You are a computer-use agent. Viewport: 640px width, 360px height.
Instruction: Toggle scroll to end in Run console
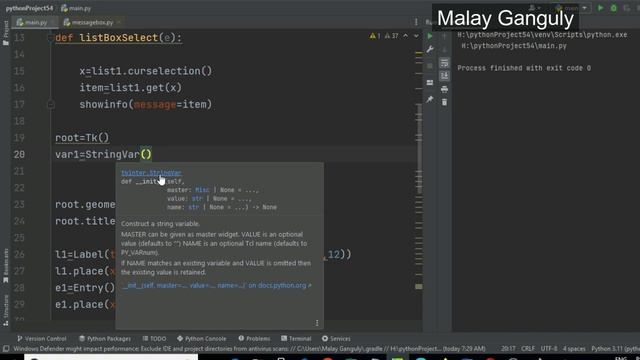(444, 76)
